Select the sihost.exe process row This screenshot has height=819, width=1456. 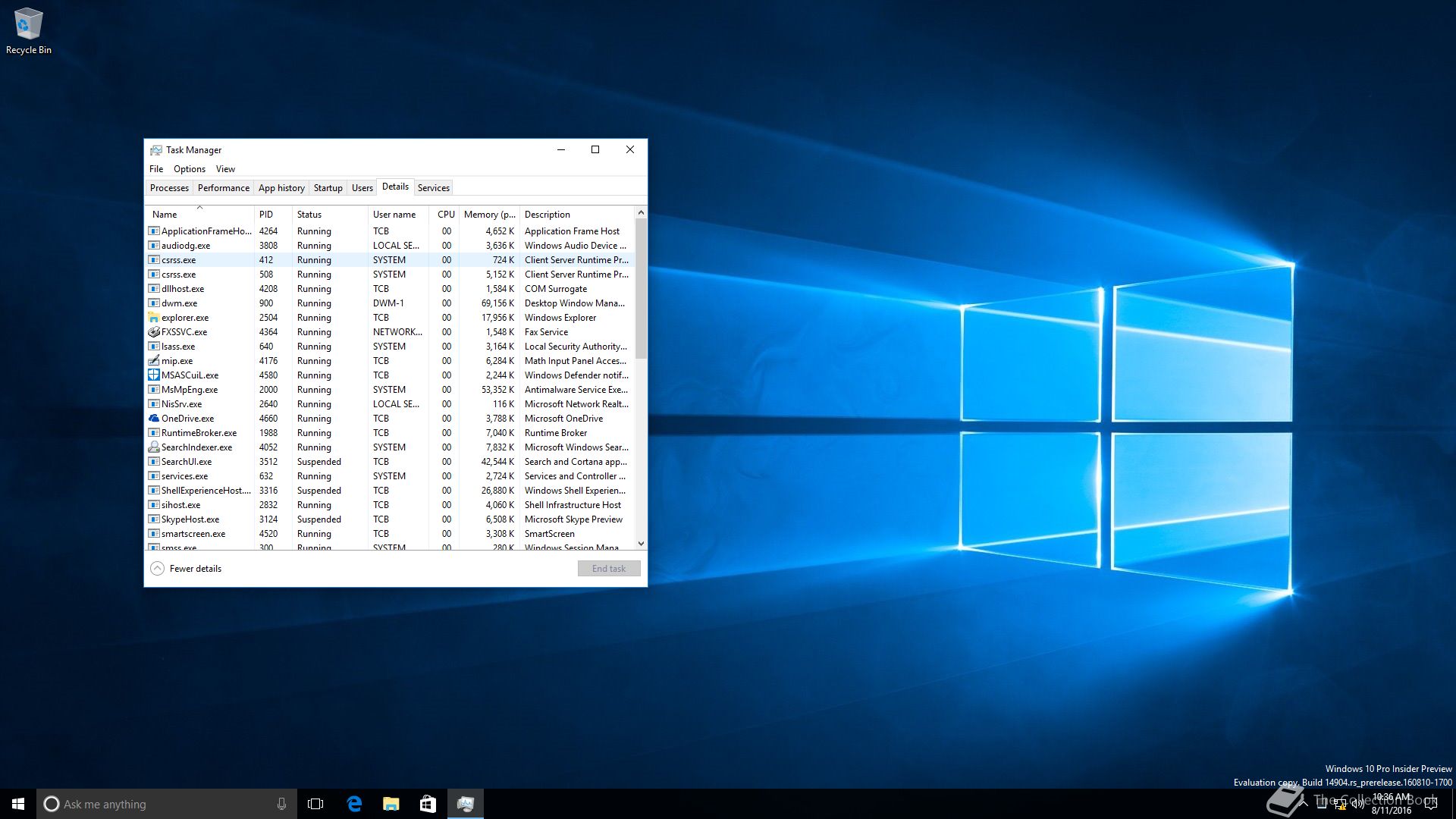coord(390,505)
